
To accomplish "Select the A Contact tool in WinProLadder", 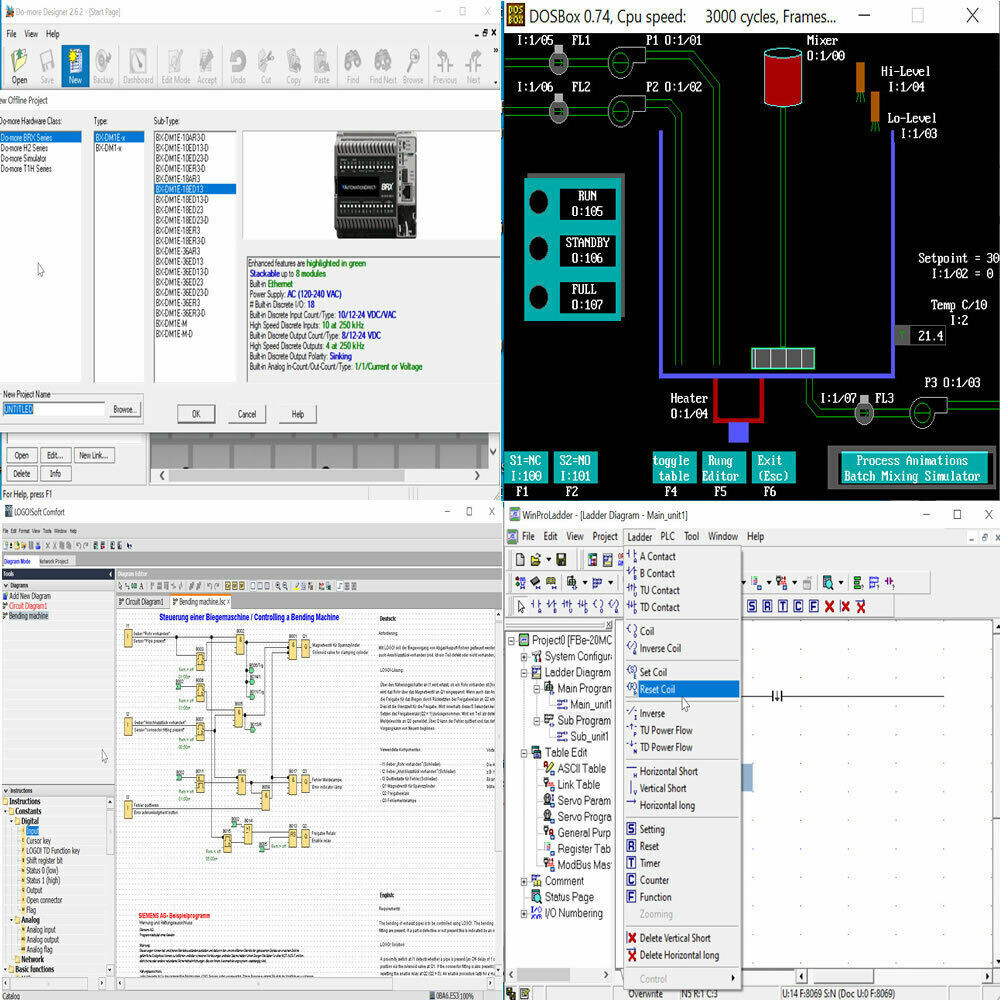I will pyautogui.click(x=660, y=556).
